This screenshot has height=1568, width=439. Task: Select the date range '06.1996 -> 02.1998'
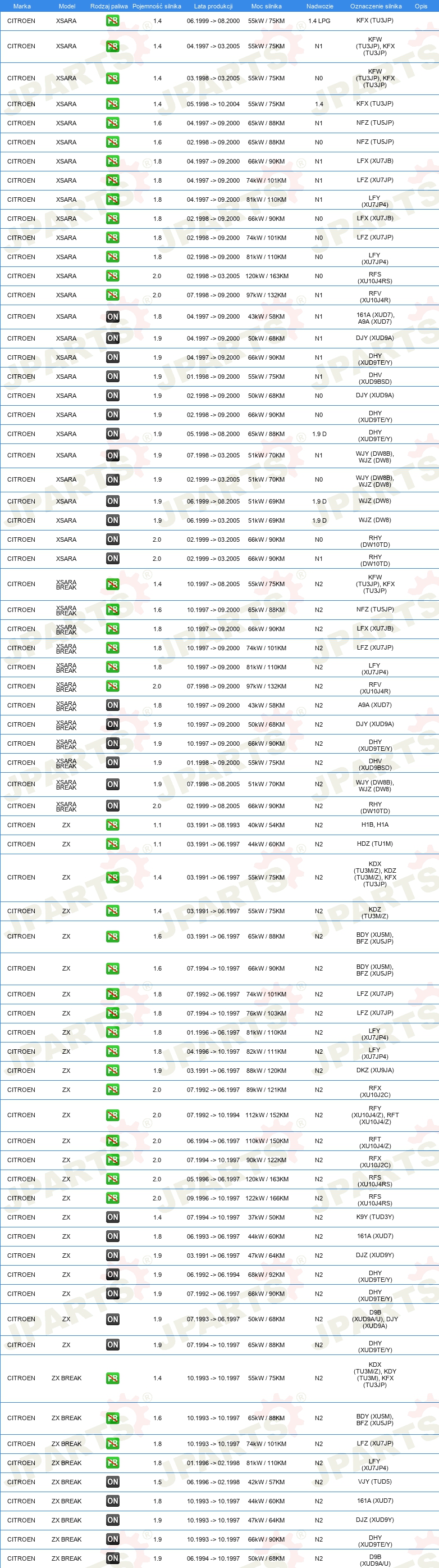coord(213,1482)
